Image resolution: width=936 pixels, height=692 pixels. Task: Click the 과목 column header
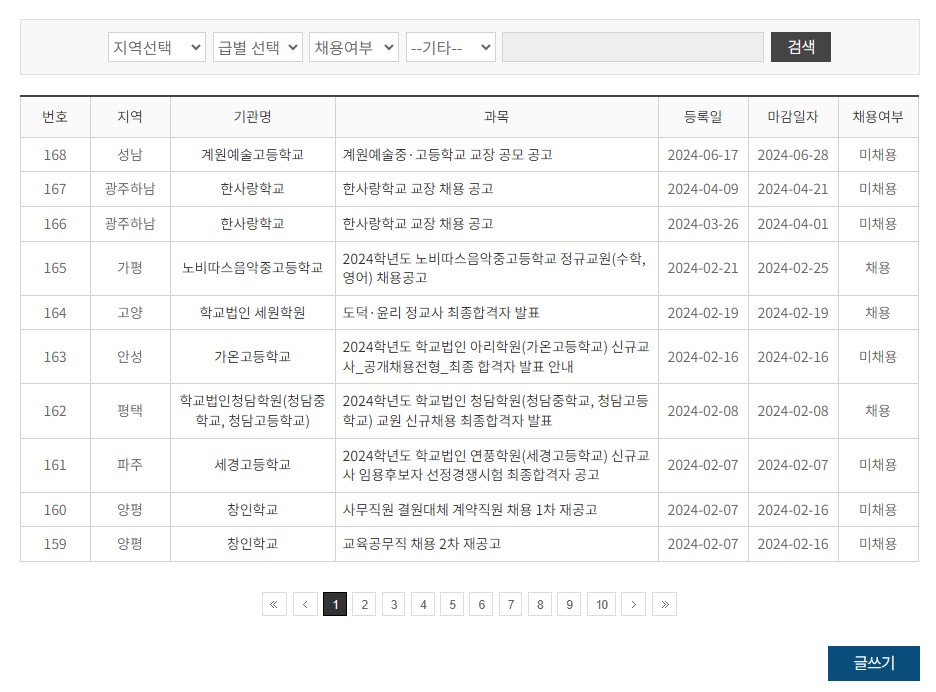(x=496, y=116)
